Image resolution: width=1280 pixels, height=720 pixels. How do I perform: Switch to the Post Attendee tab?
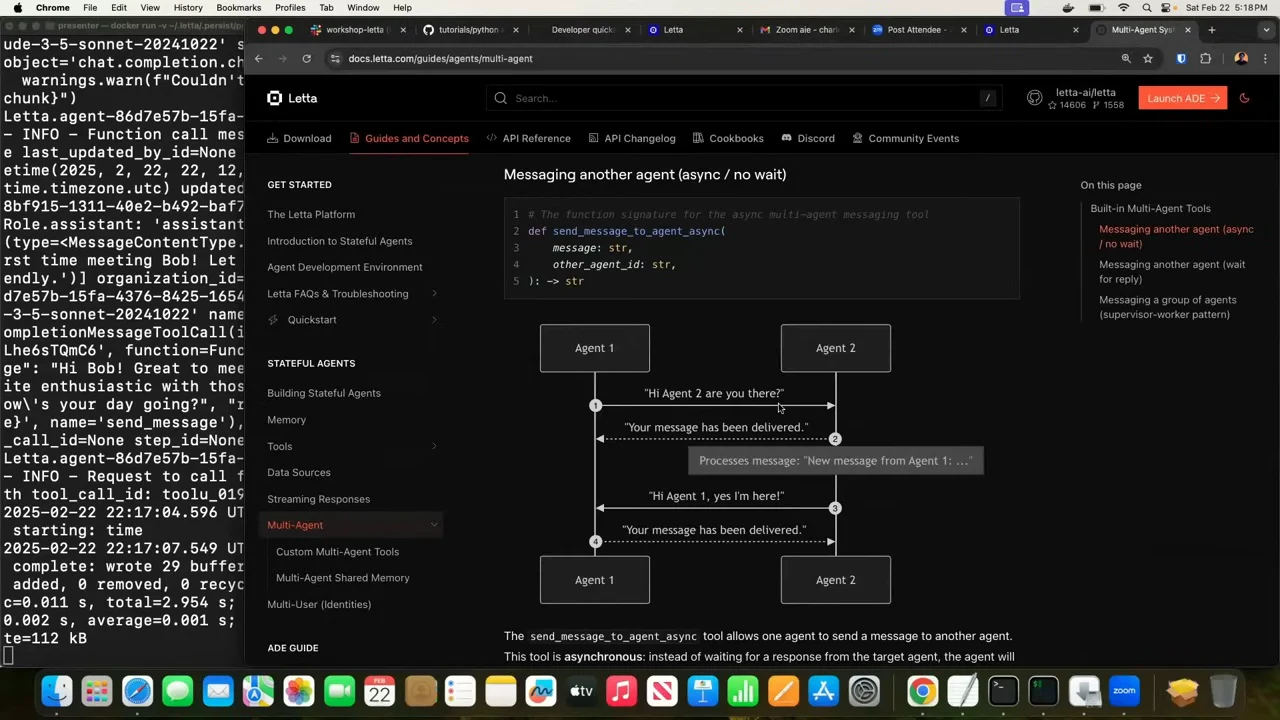point(919,30)
